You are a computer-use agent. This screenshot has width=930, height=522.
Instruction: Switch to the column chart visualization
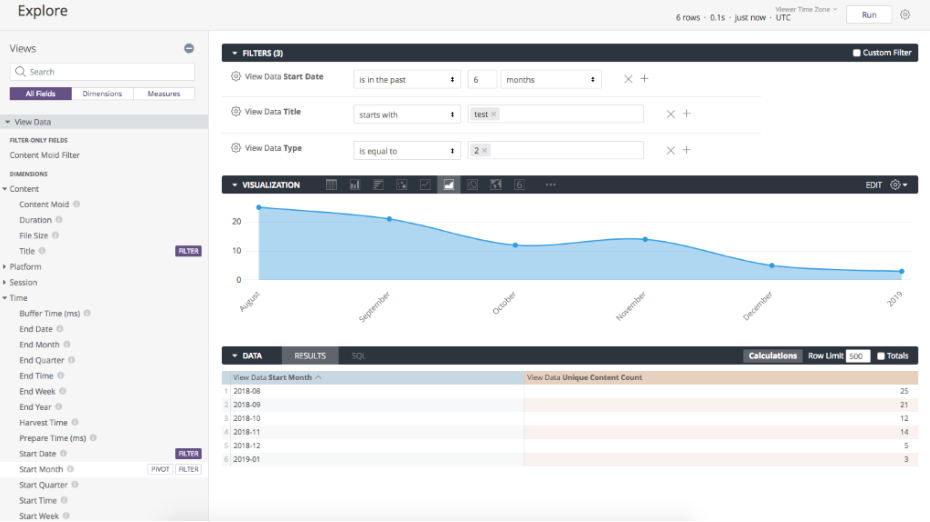[x=355, y=185]
